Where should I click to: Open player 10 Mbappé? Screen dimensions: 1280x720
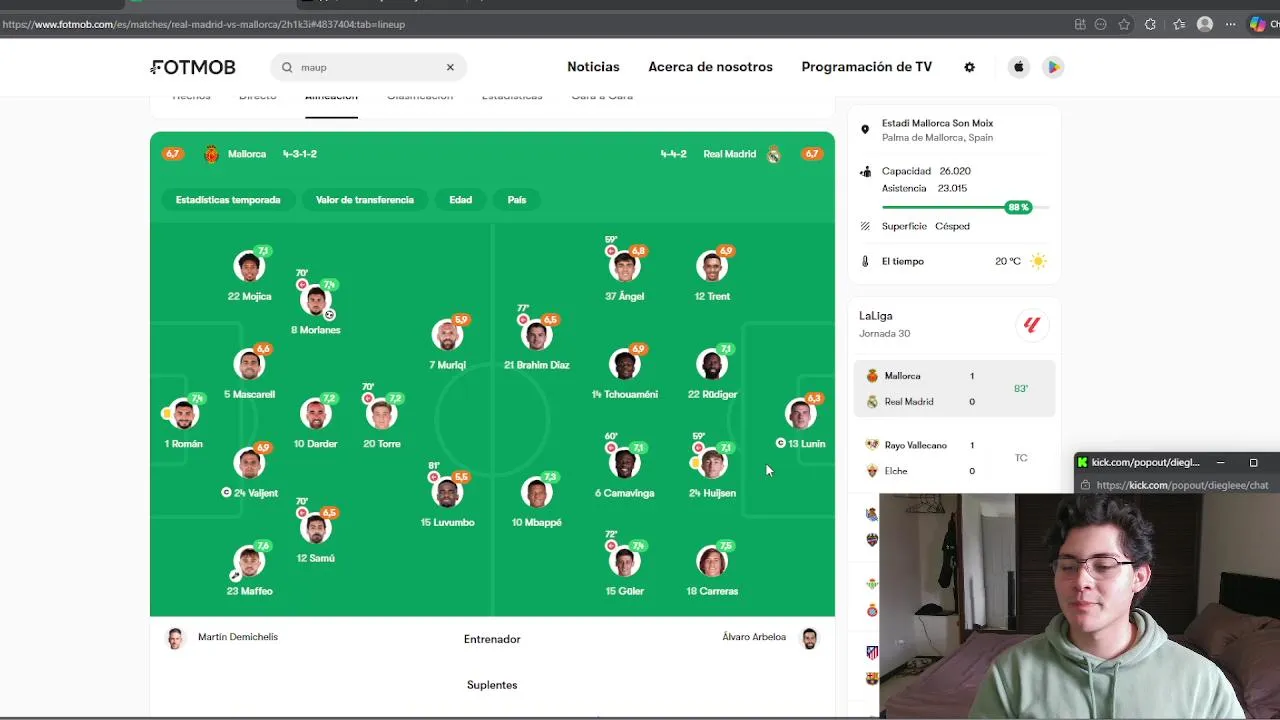coord(537,500)
